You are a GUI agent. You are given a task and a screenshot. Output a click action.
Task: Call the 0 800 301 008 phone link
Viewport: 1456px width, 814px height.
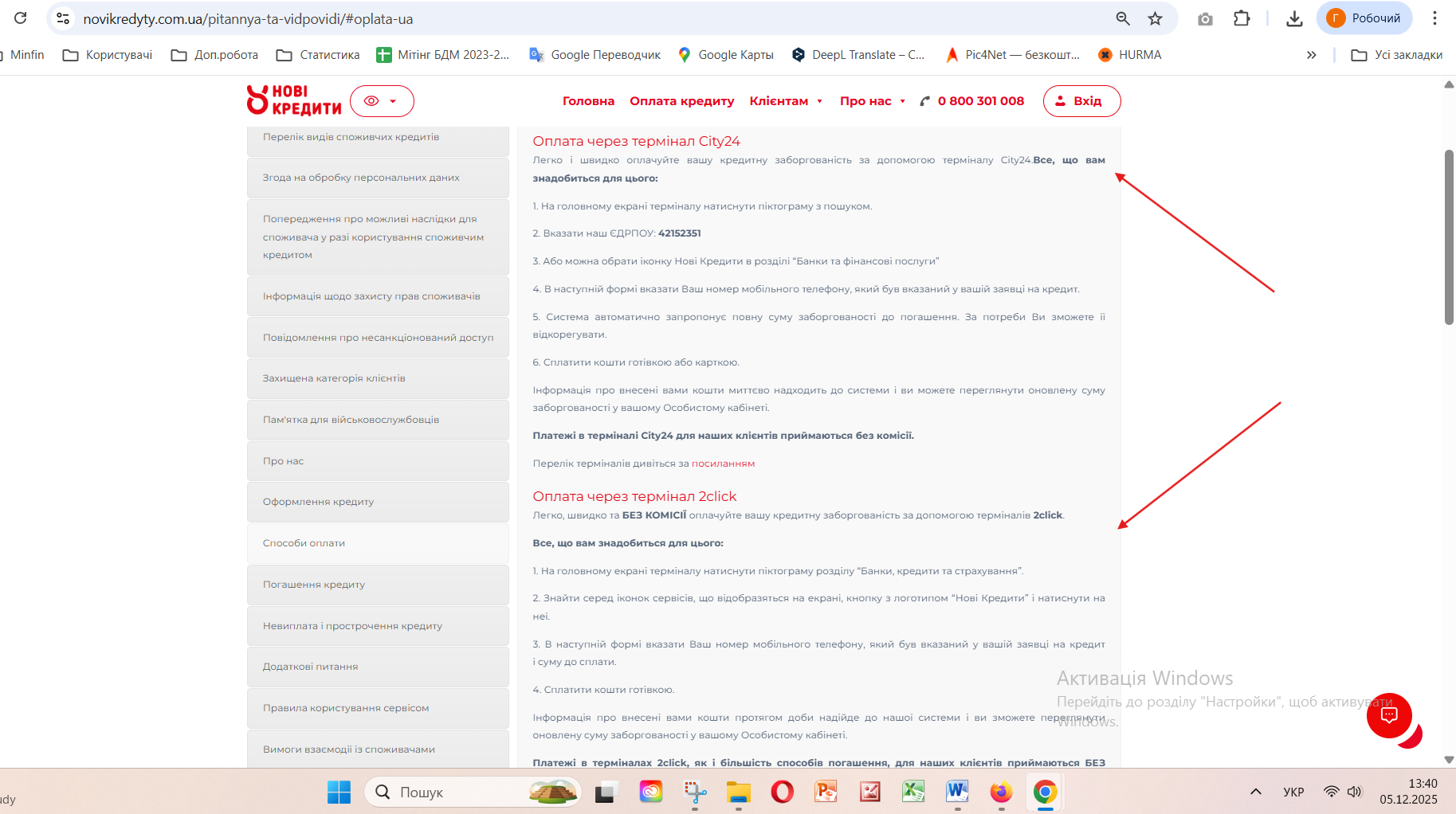click(x=972, y=101)
